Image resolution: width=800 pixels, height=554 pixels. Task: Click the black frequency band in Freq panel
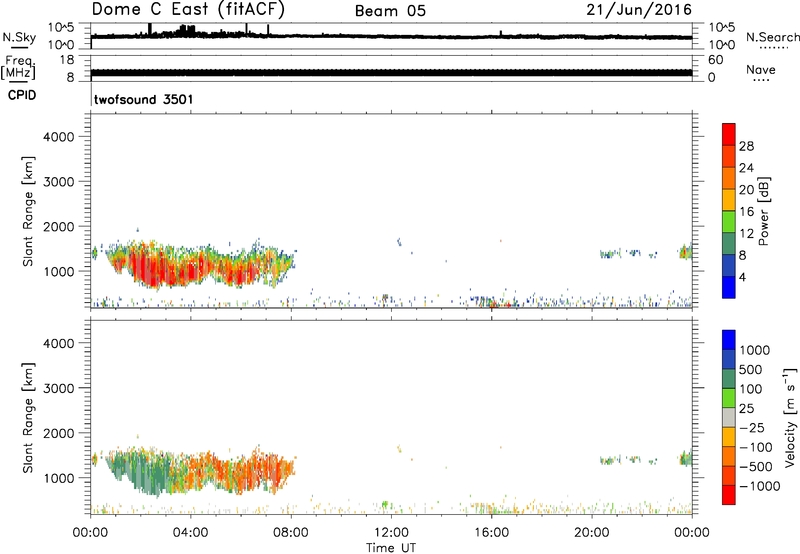391,73
